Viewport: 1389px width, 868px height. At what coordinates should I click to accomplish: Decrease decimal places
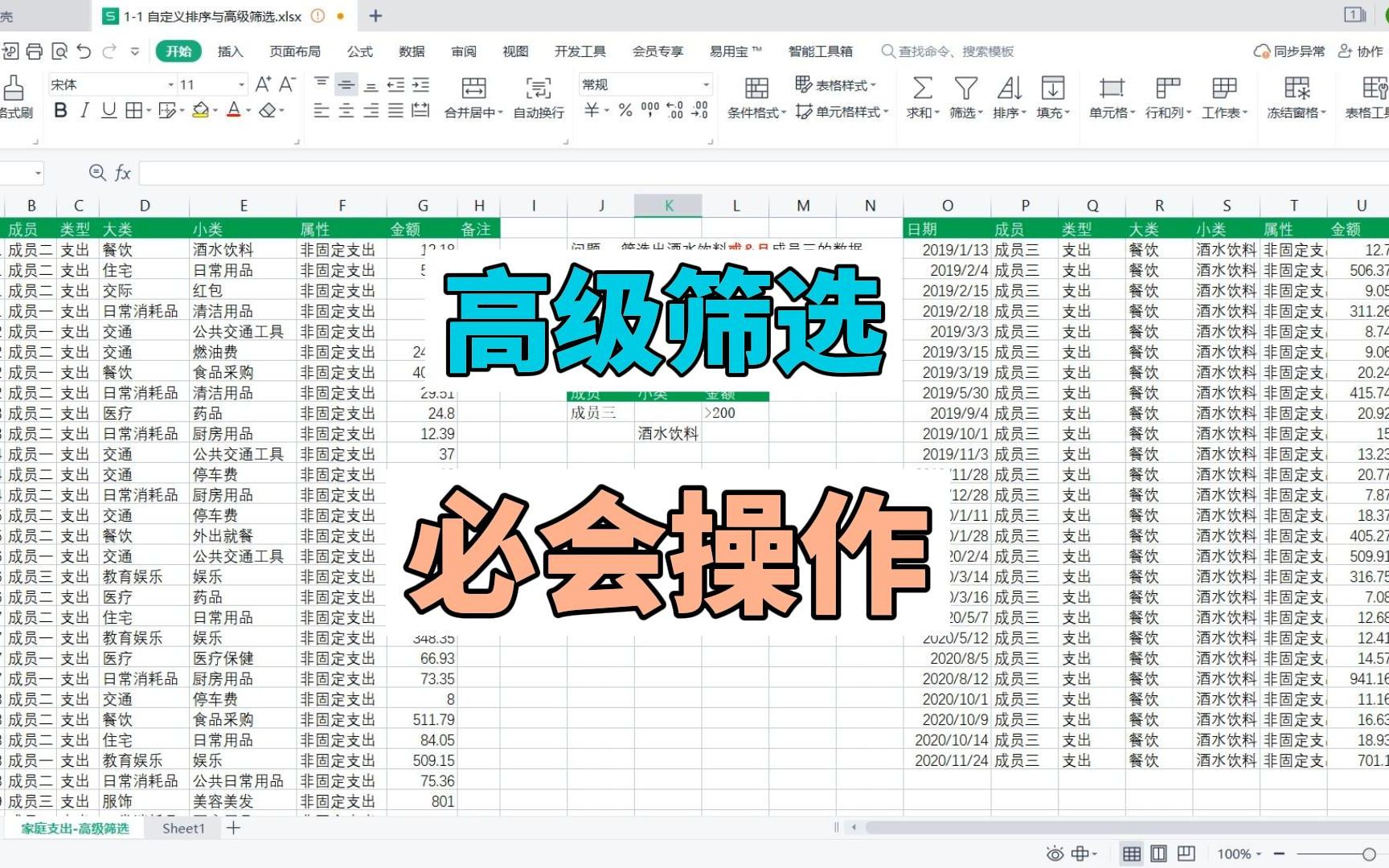[700, 110]
